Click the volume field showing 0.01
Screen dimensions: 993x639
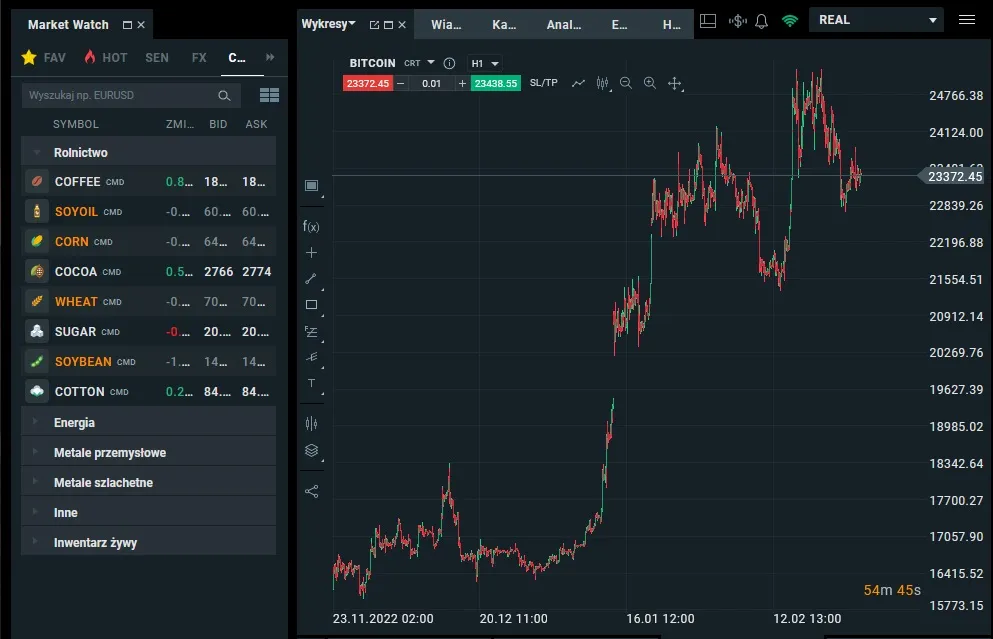click(x=431, y=83)
